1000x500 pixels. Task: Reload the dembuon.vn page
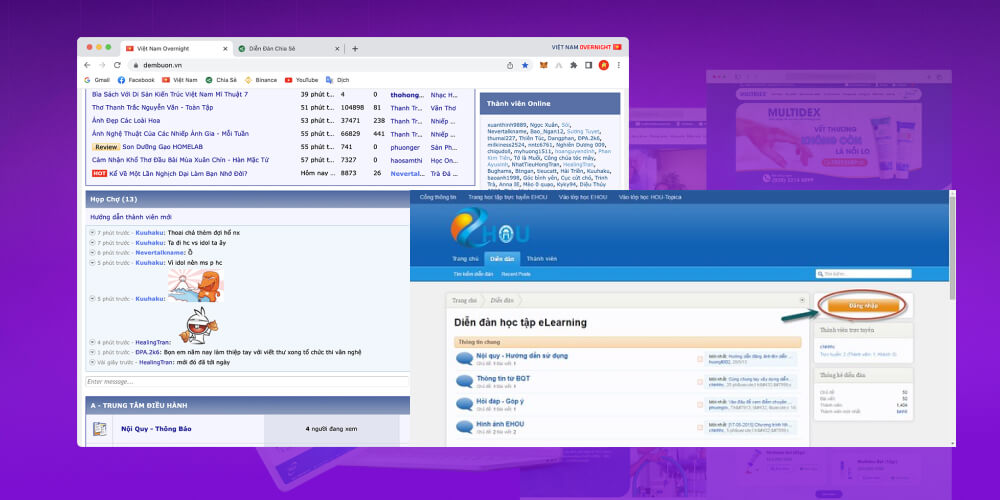[x=117, y=65]
